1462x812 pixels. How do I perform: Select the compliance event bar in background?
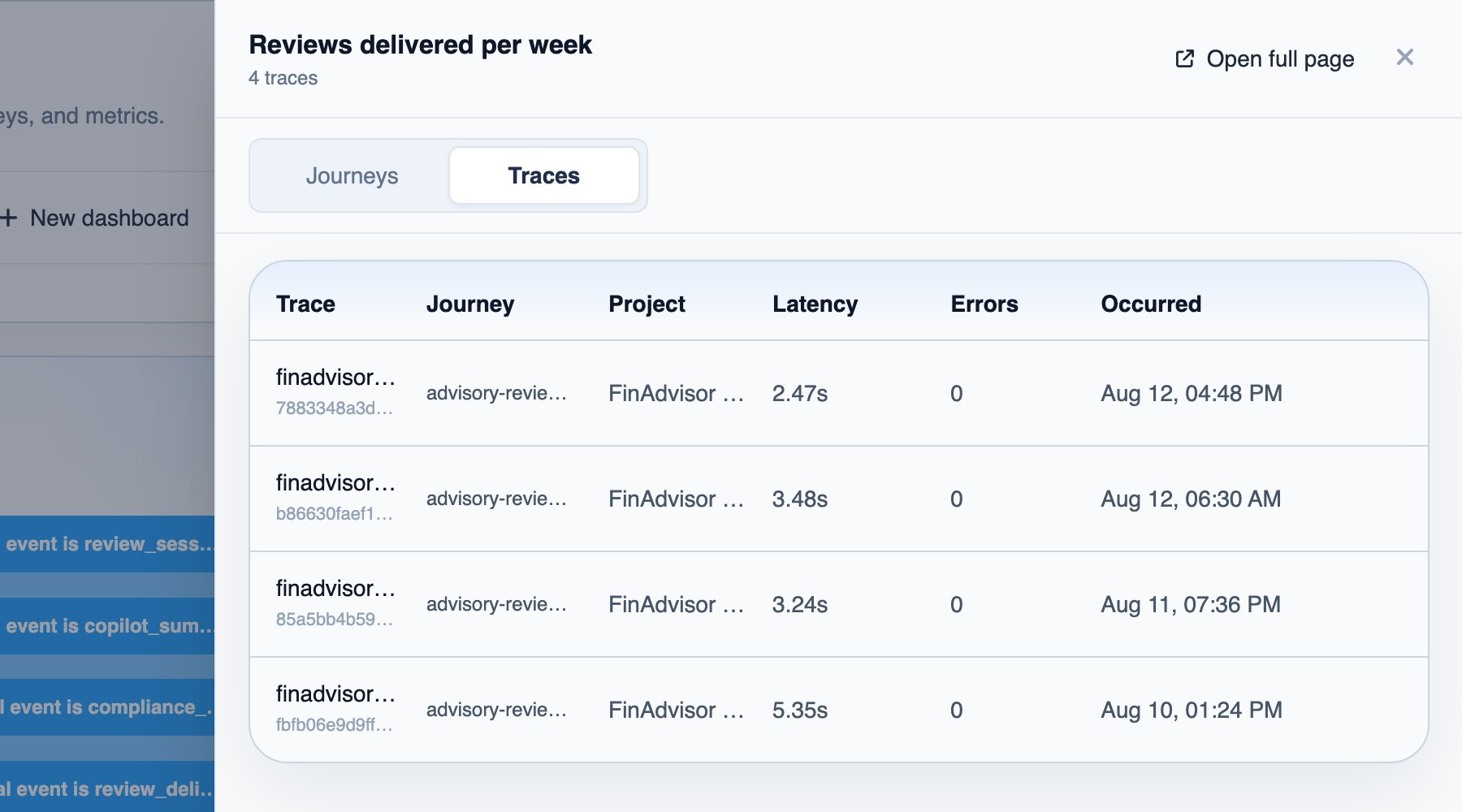(x=107, y=707)
